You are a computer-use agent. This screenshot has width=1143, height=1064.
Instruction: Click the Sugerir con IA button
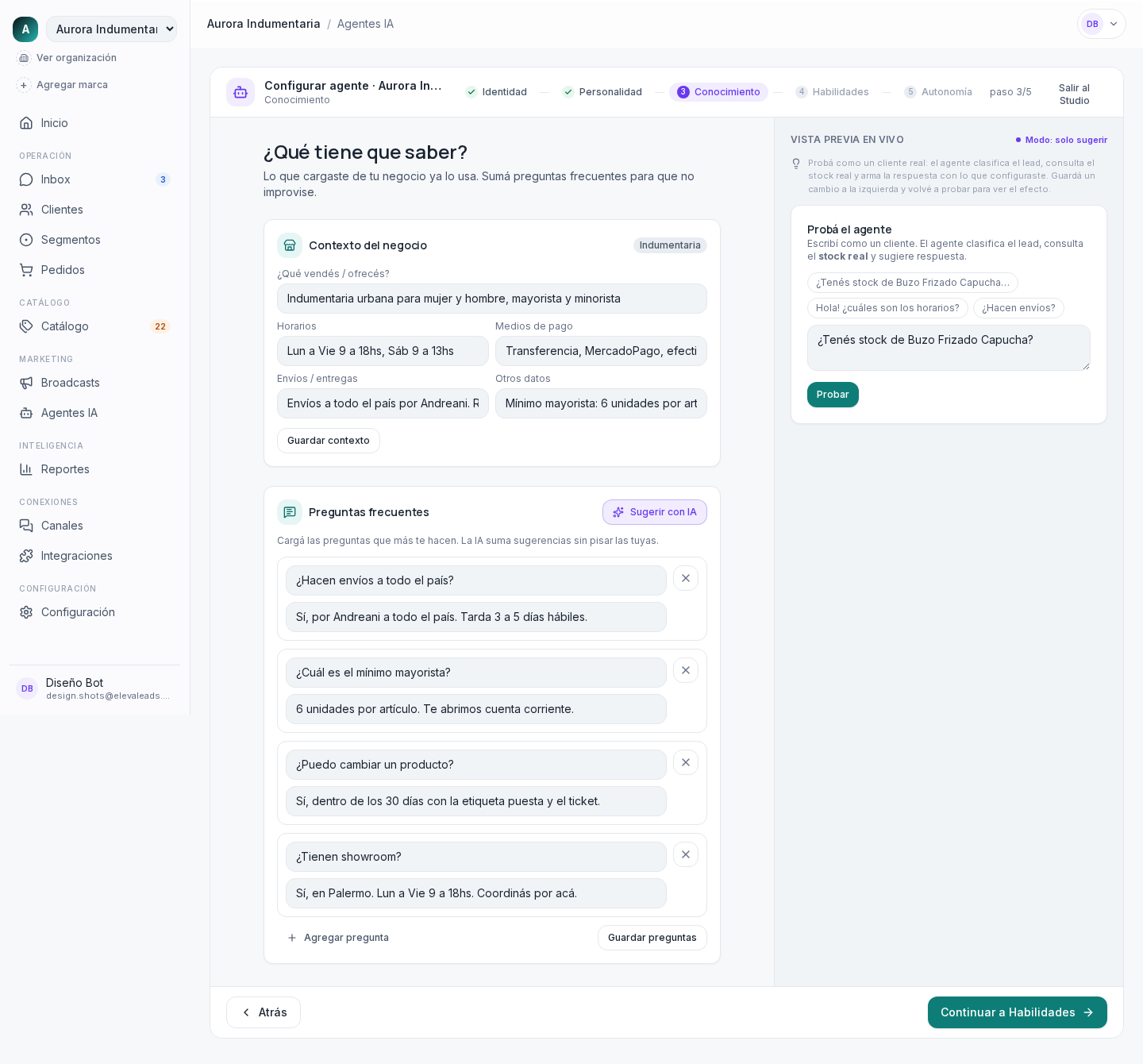click(655, 512)
